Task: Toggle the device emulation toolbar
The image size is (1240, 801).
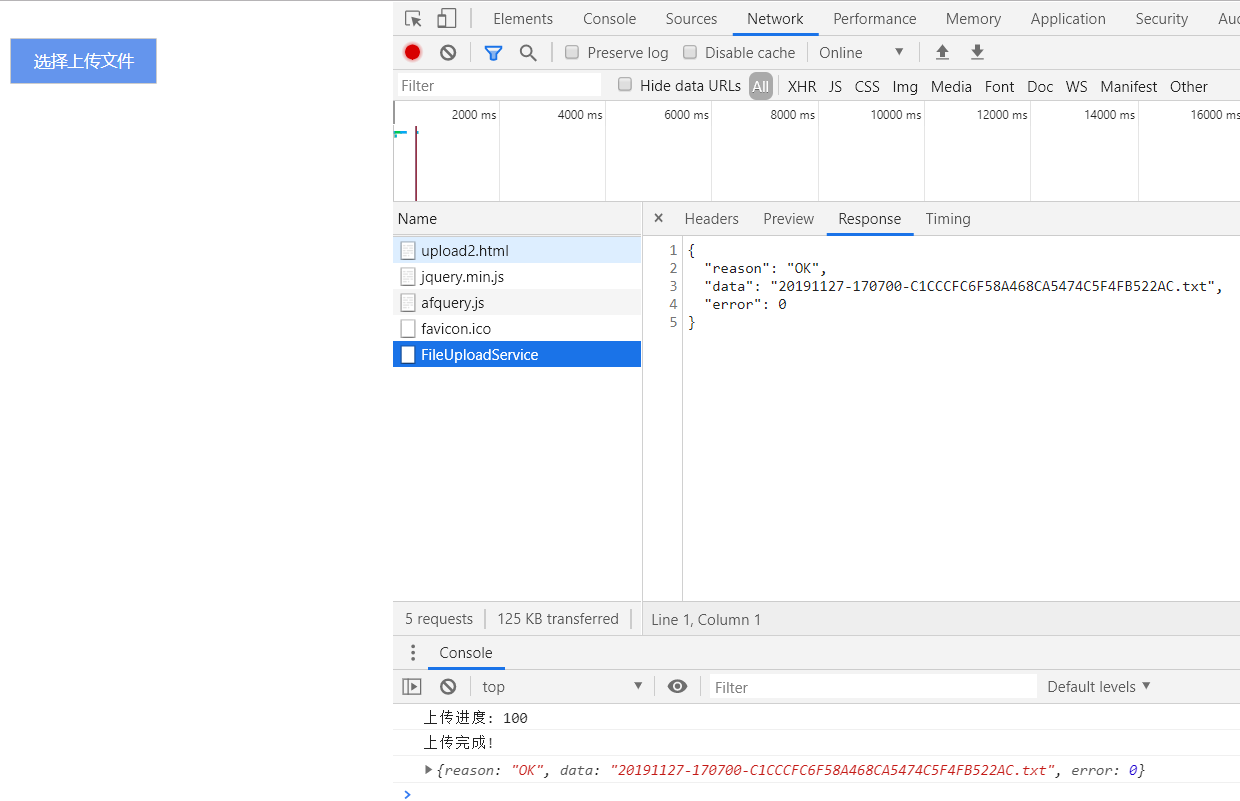Action: [x=445, y=18]
